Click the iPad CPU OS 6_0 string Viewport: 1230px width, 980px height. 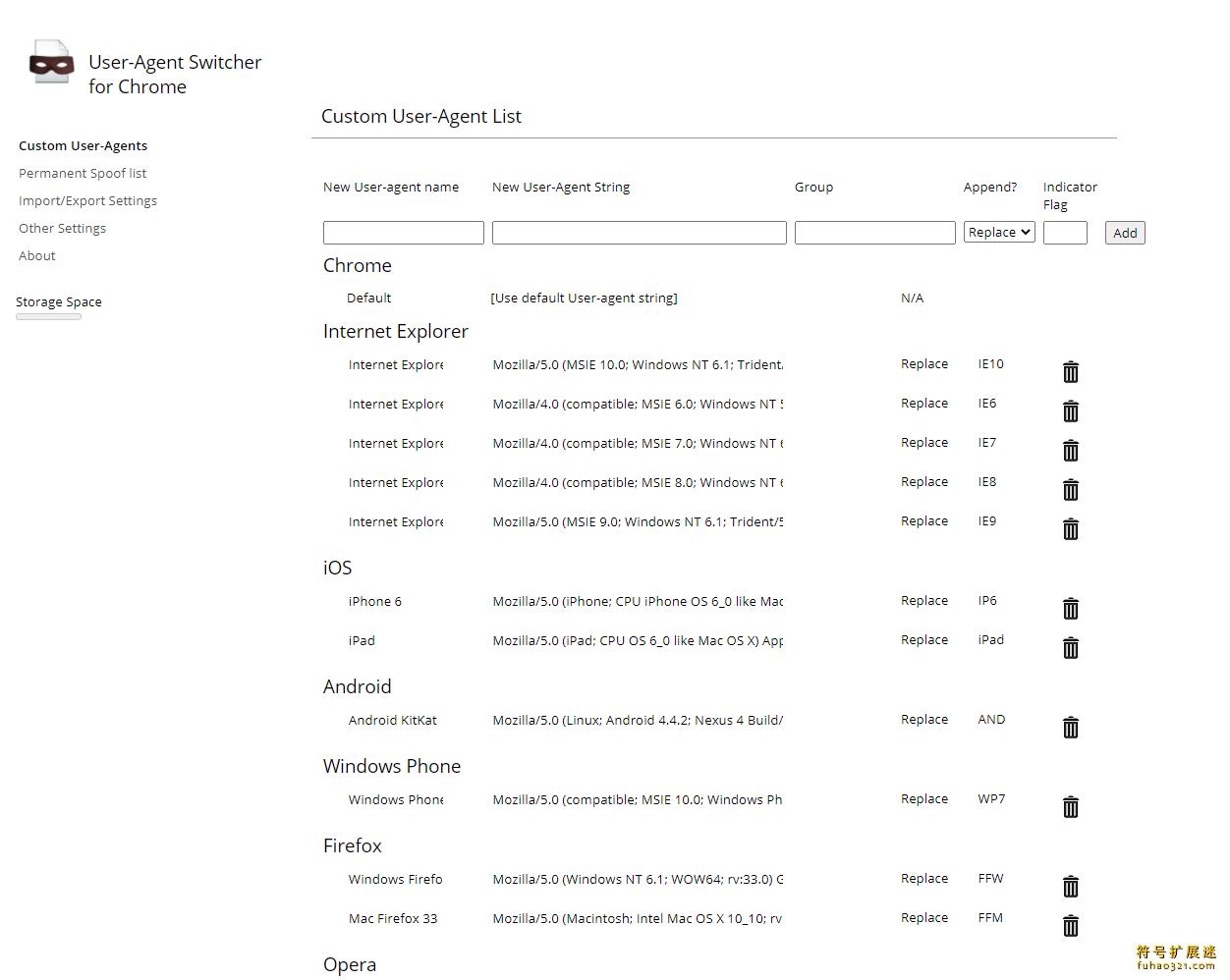pyautogui.click(x=638, y=640)
